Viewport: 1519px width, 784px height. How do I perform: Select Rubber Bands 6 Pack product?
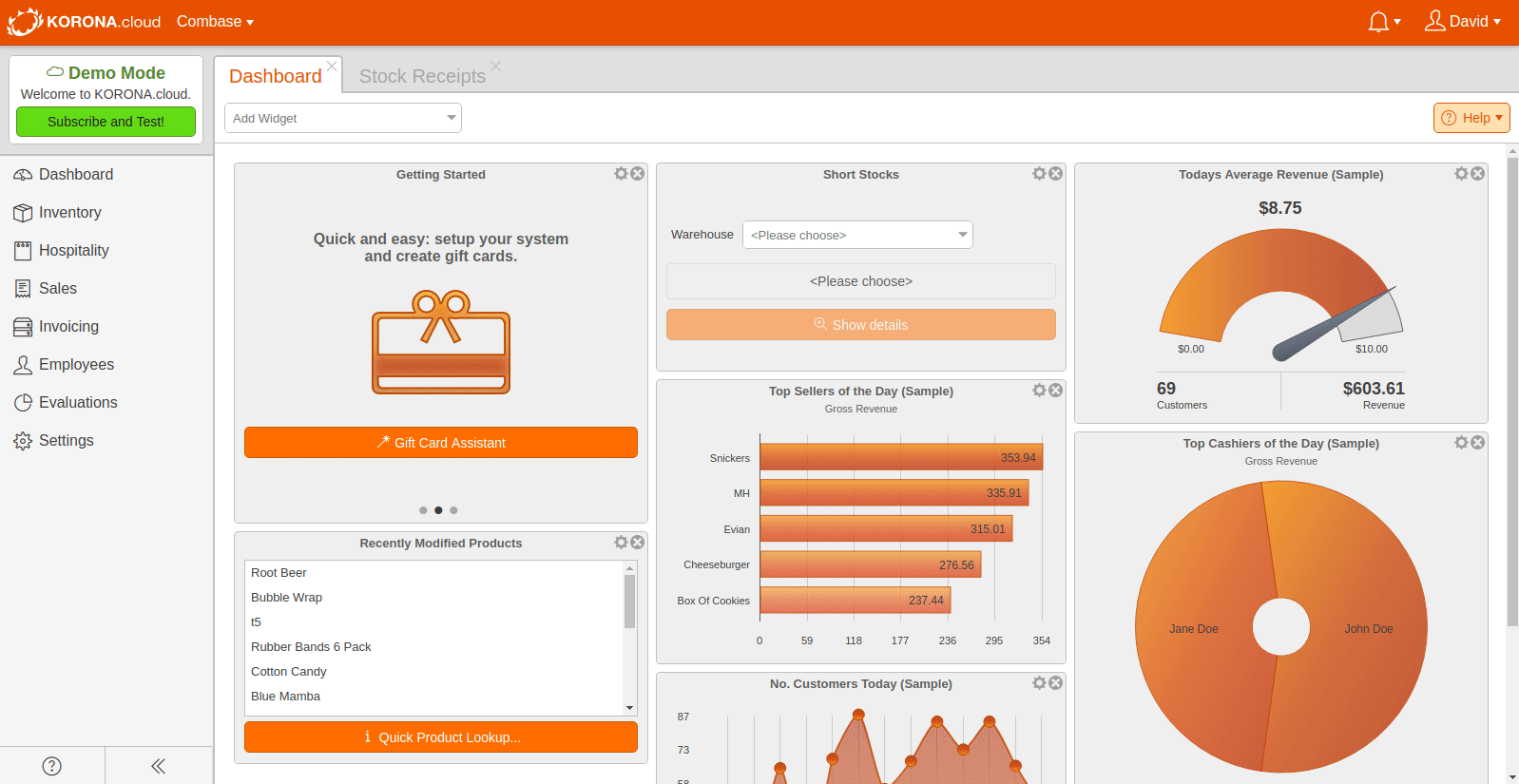tap(433, 647)
